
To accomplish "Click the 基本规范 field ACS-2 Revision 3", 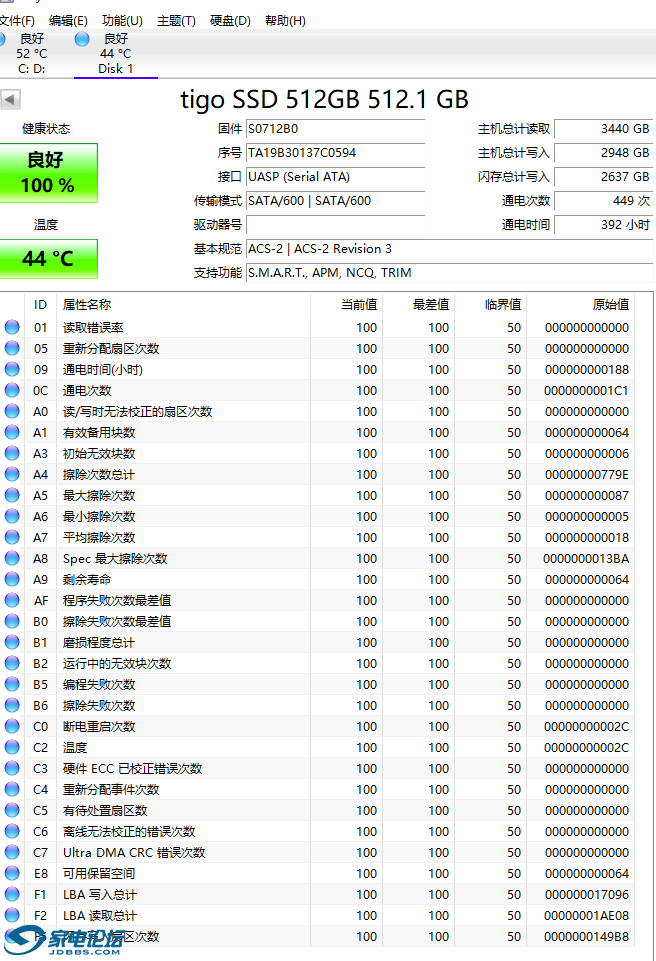I will tap(449, 248).
